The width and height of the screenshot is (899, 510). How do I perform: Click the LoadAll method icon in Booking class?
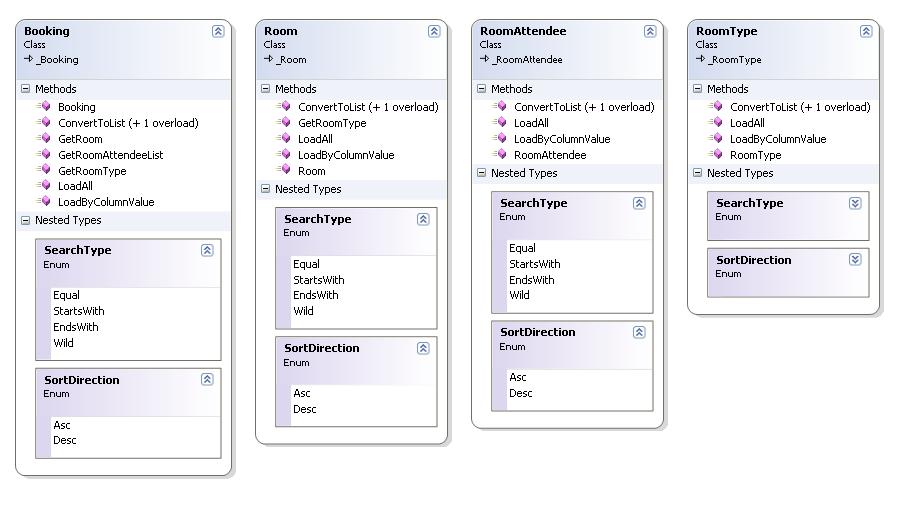point(44,185)
